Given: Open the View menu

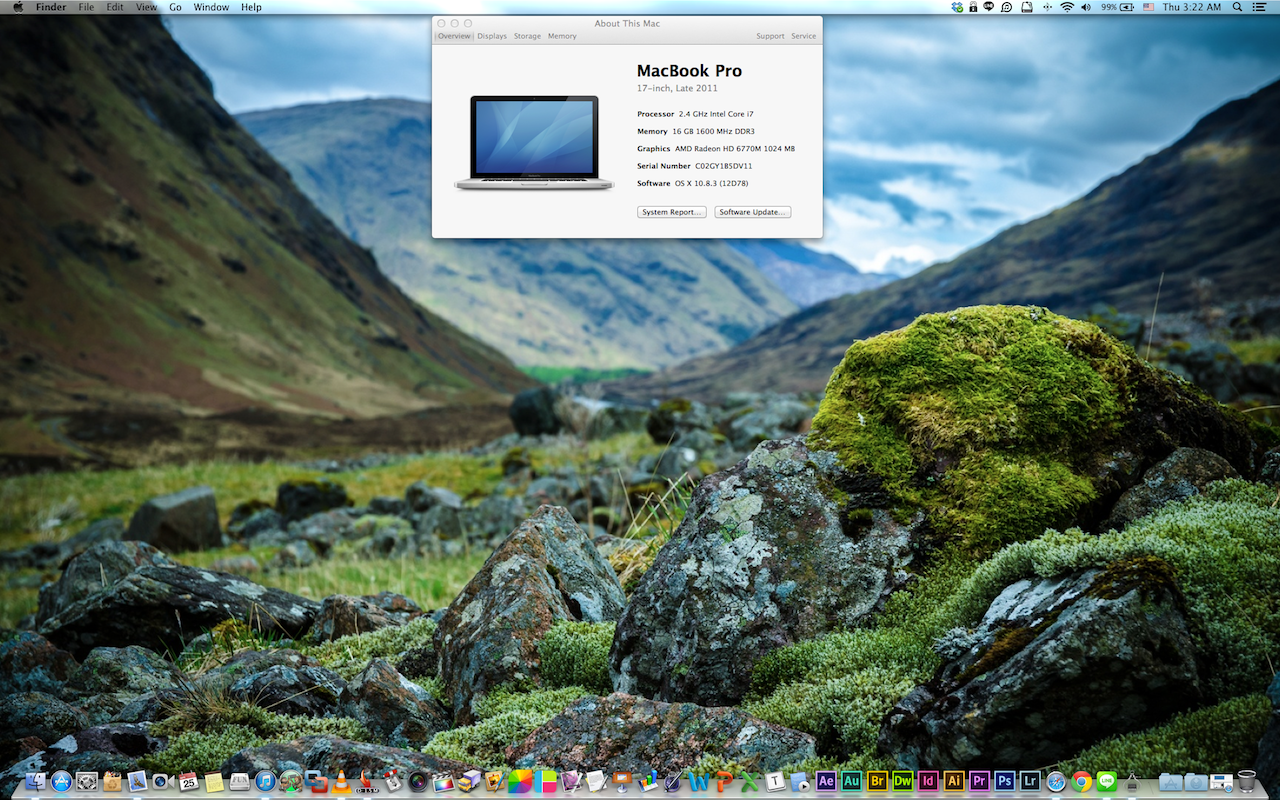Looking at the screenshot, I should pos(146,7).
